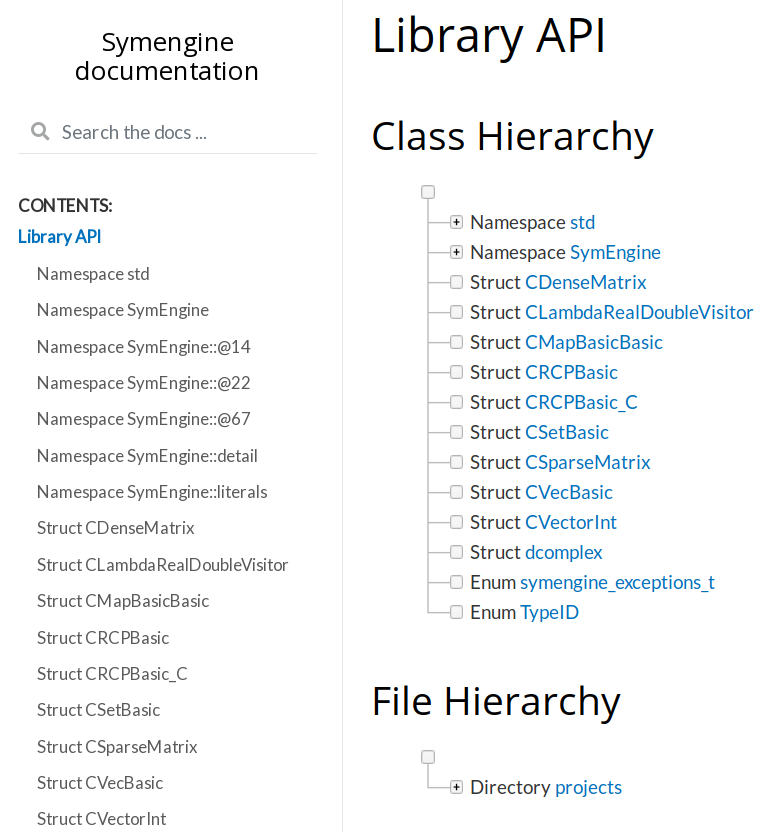770x832 pixels.
Task: Open Struct CVectorInt sidebar entry
Action: pos(101,819)
